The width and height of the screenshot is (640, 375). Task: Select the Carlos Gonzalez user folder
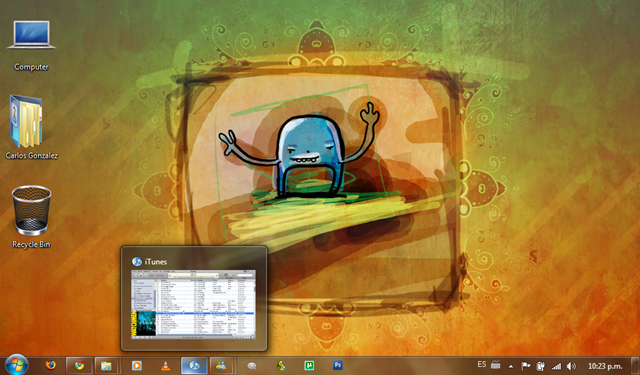31,126
